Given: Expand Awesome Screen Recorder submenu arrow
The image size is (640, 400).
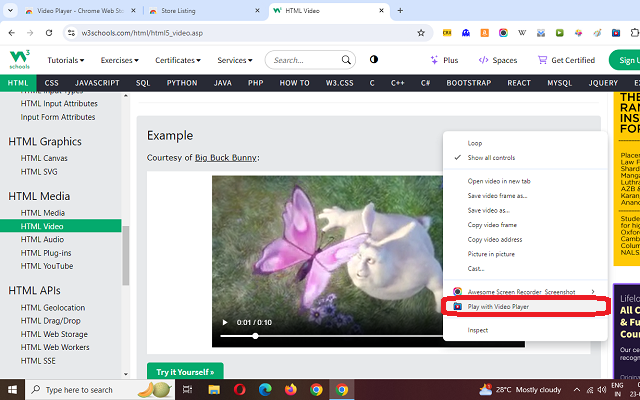Looking at the screenshot, I should point(593,291).
